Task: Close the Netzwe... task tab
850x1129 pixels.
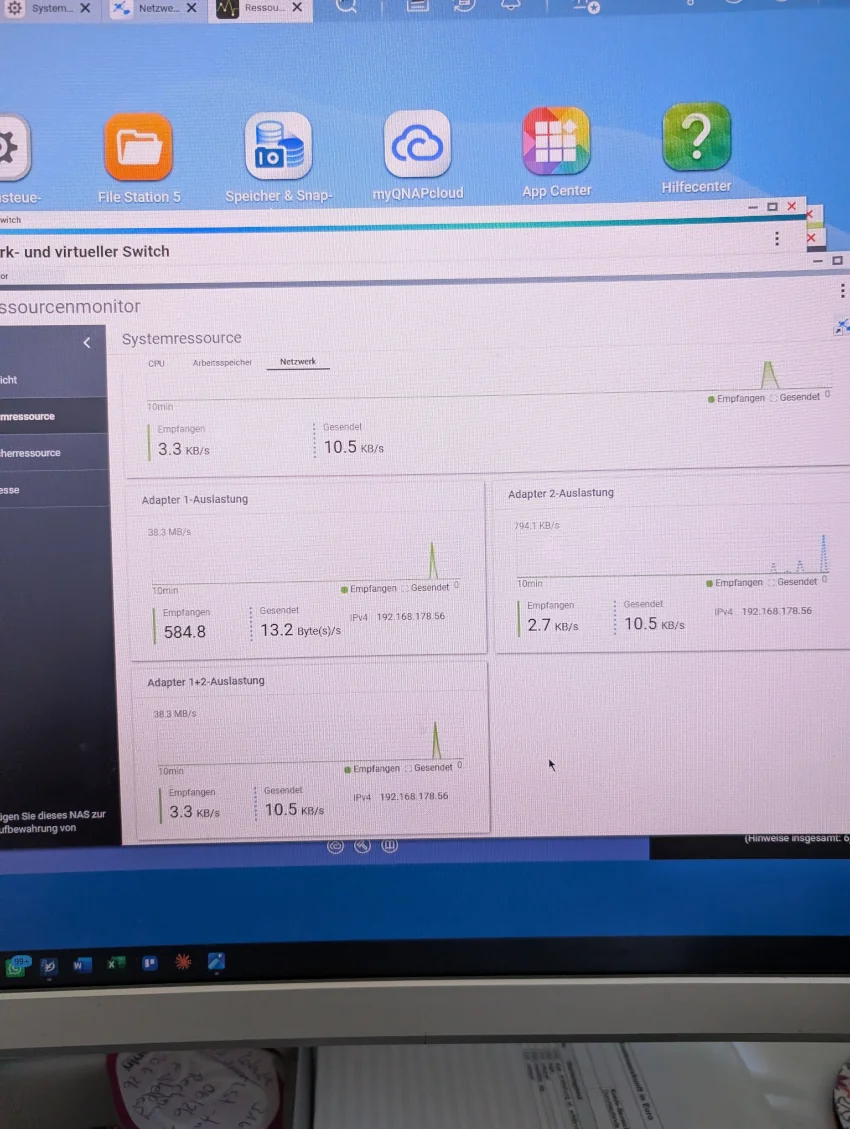Action: coord(191,8)
